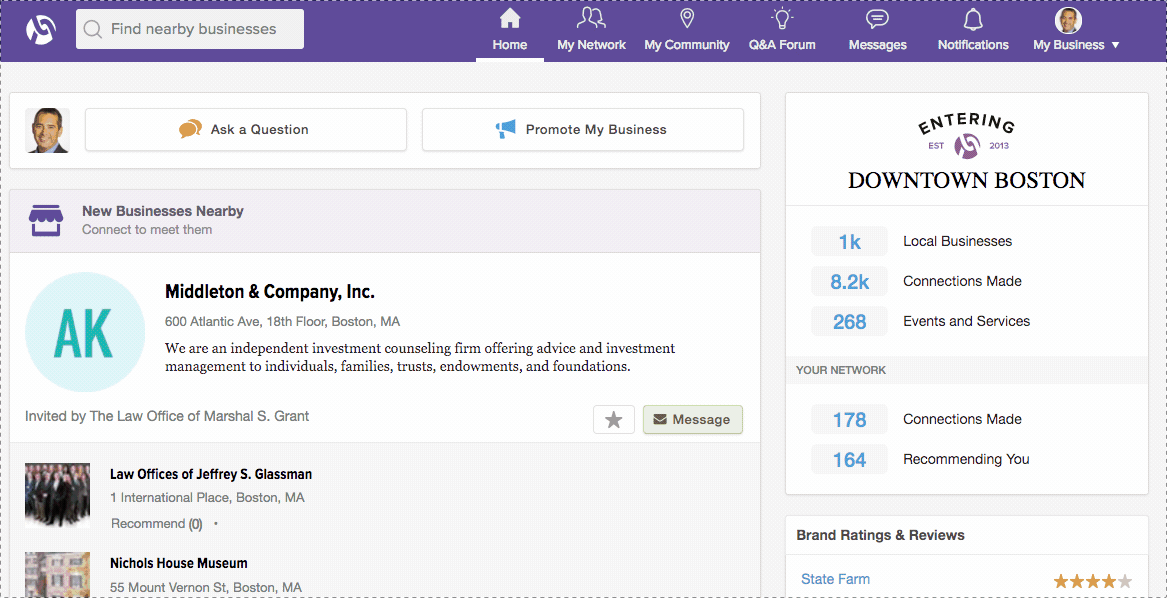Click the user photo beside Ask a Question
Viewport: 1167px width, 598px height.
tap(48, 130)
